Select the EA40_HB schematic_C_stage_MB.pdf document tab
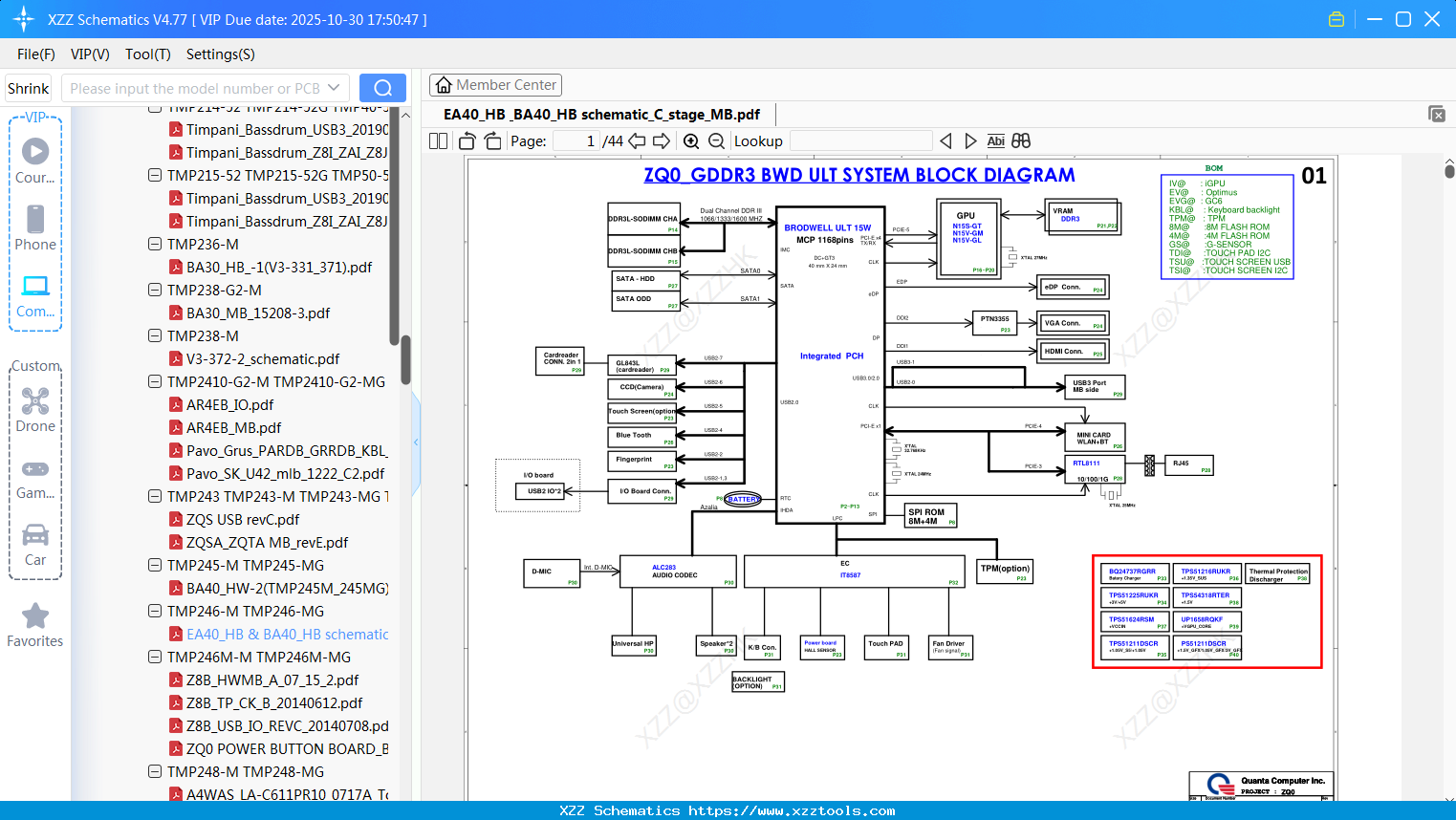Screen dimensions: 1456x820 [x=601, y=115]
